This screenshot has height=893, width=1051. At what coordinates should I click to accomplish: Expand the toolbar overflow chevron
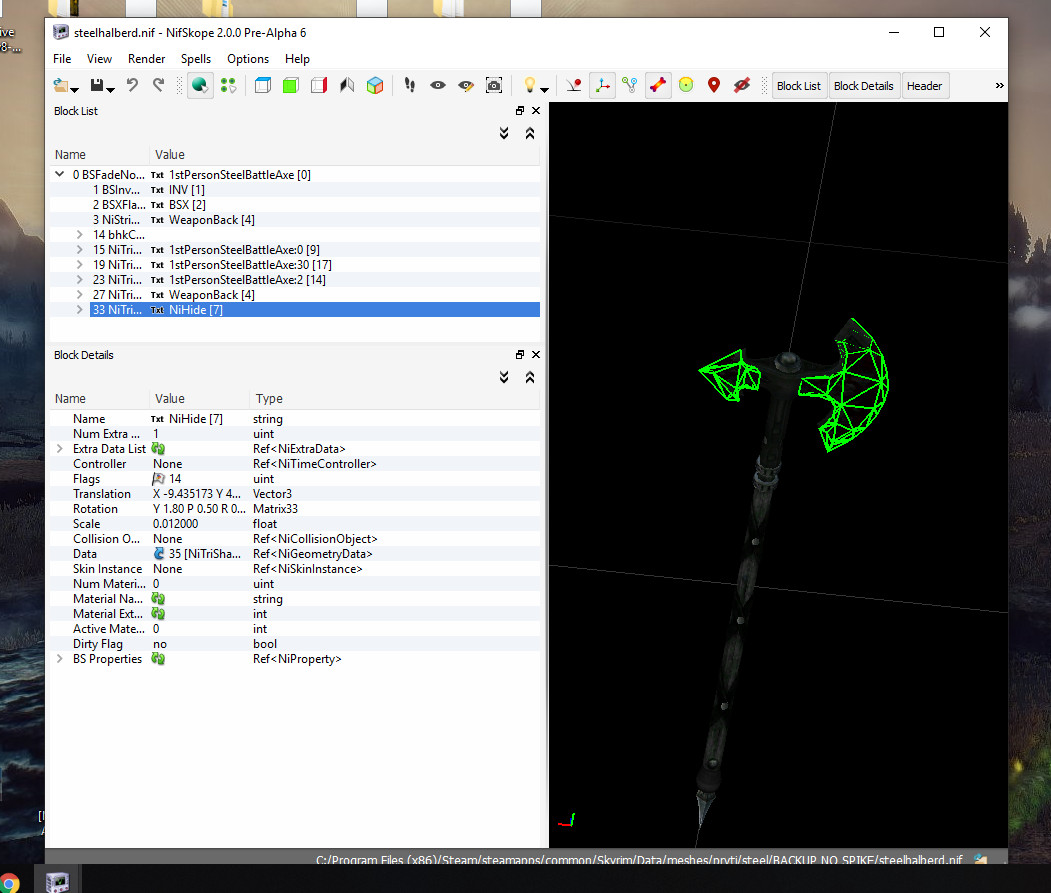click(x=999, y=86)
